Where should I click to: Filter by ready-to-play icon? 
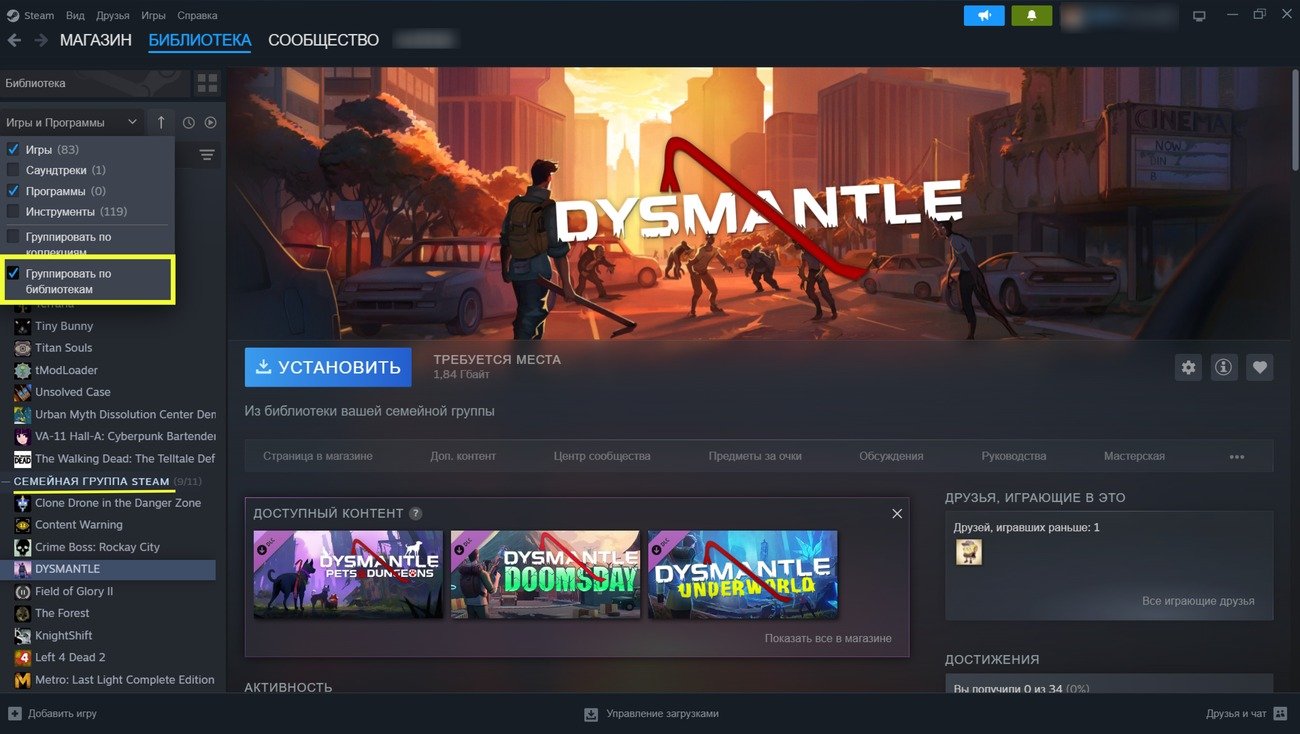tap(211, 122)
